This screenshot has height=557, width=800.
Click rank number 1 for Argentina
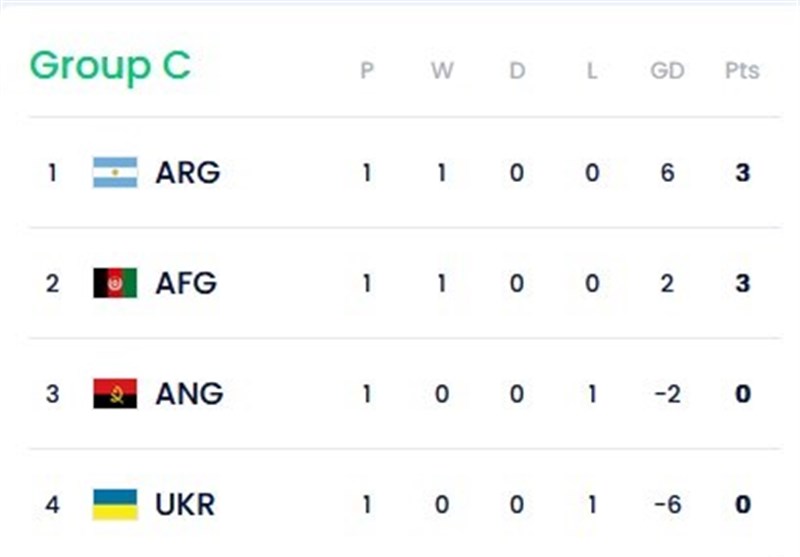pos(53,173)
